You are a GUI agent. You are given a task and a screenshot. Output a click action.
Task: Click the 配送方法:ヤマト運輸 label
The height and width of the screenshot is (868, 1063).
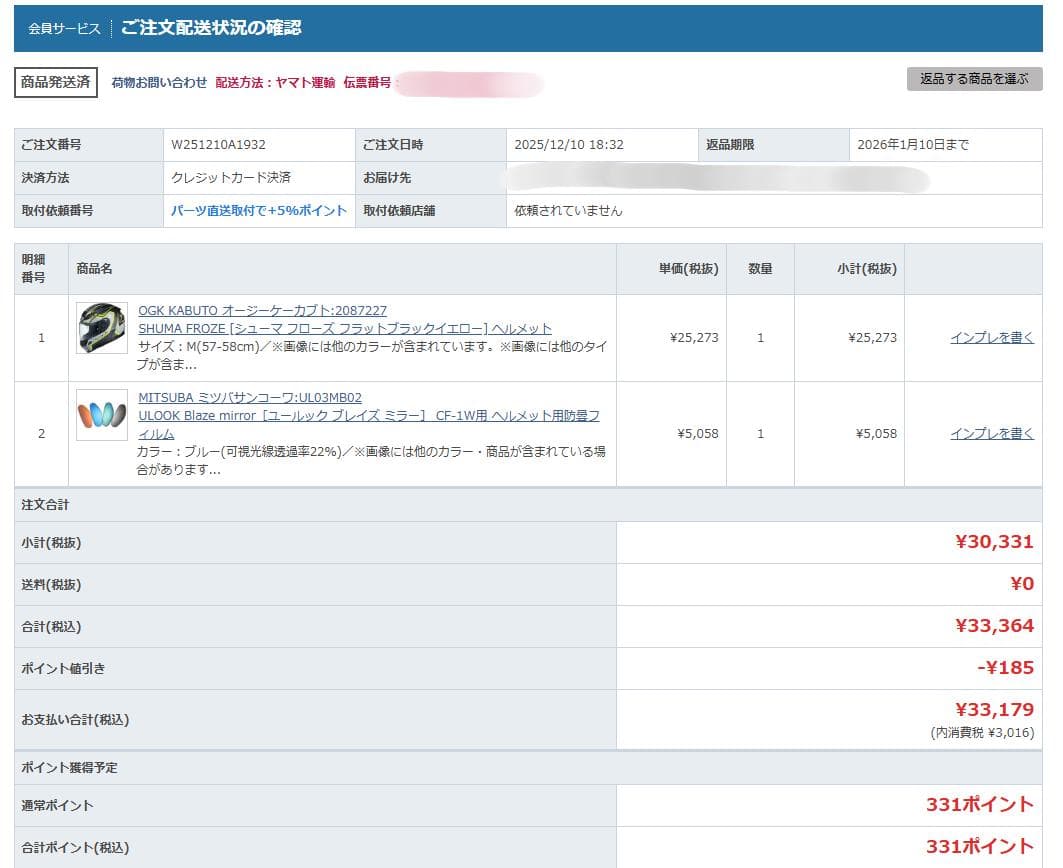[x=275, y=83]
